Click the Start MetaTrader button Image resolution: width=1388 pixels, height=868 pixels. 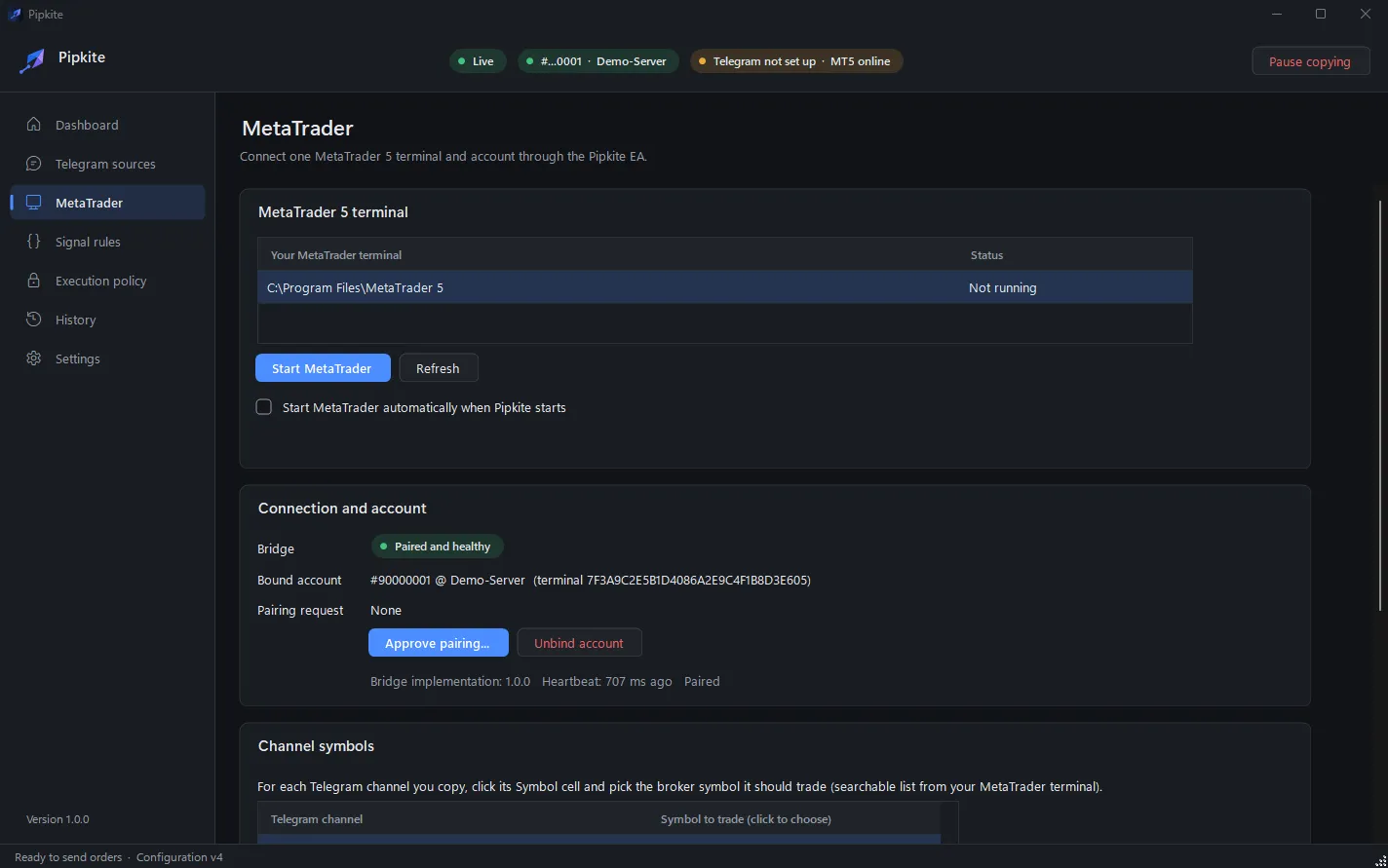(x=323, y=368)
